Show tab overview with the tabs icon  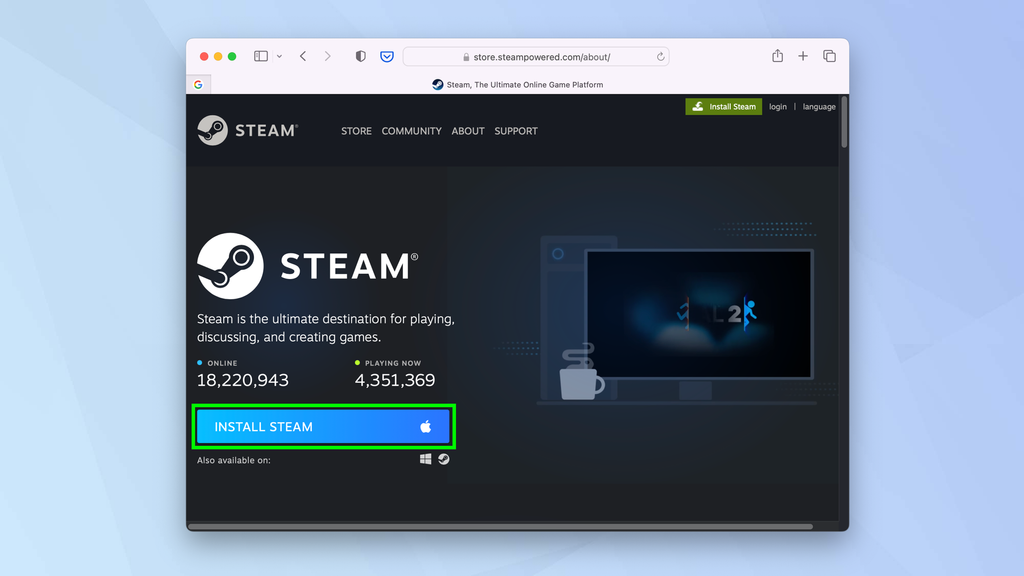829,56
